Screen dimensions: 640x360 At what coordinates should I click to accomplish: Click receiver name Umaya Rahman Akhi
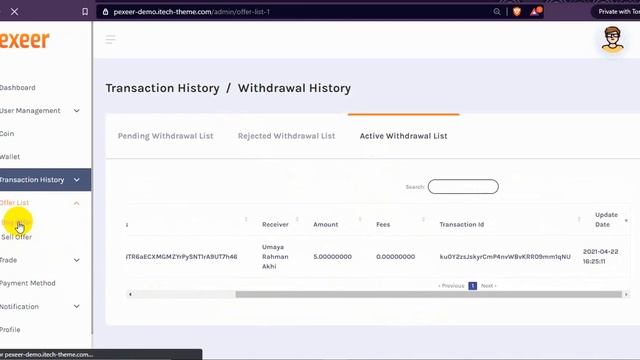275,257
